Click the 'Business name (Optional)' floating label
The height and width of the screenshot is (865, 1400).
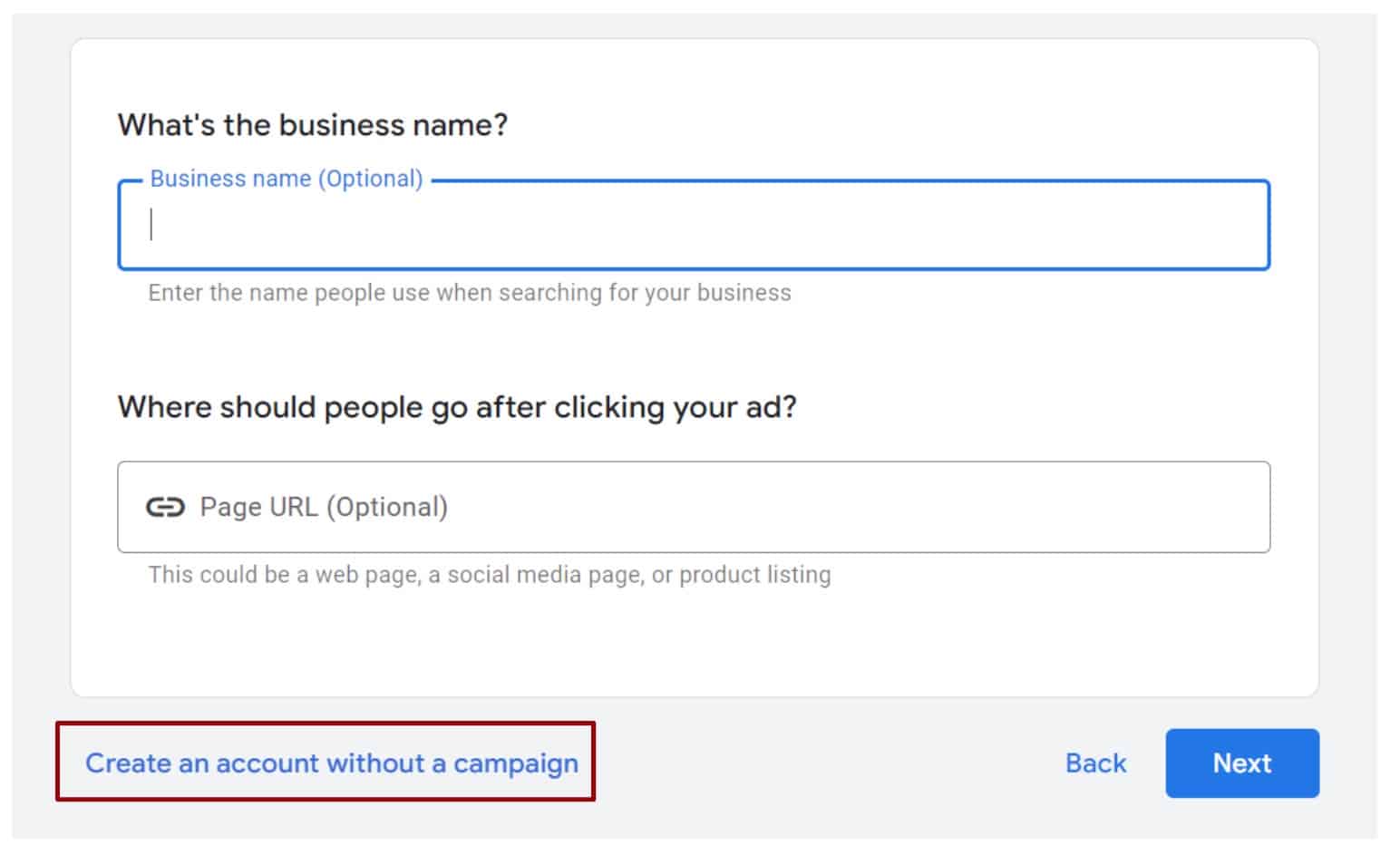coord(286,179)
